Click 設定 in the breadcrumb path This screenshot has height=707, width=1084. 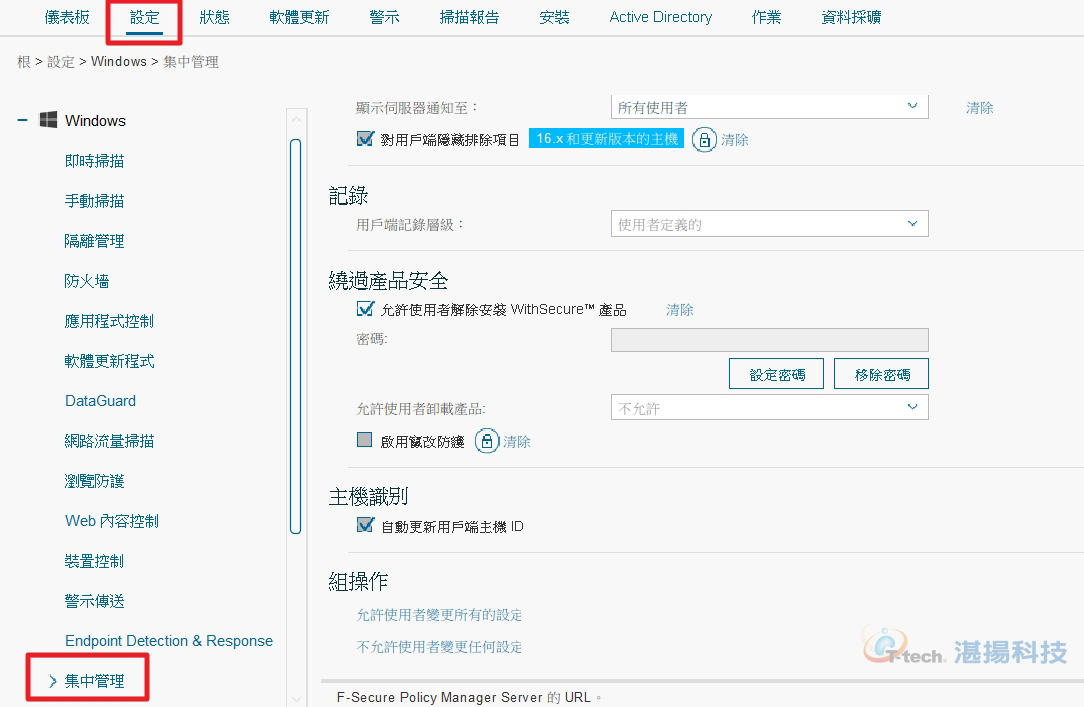tap(61, 62)
